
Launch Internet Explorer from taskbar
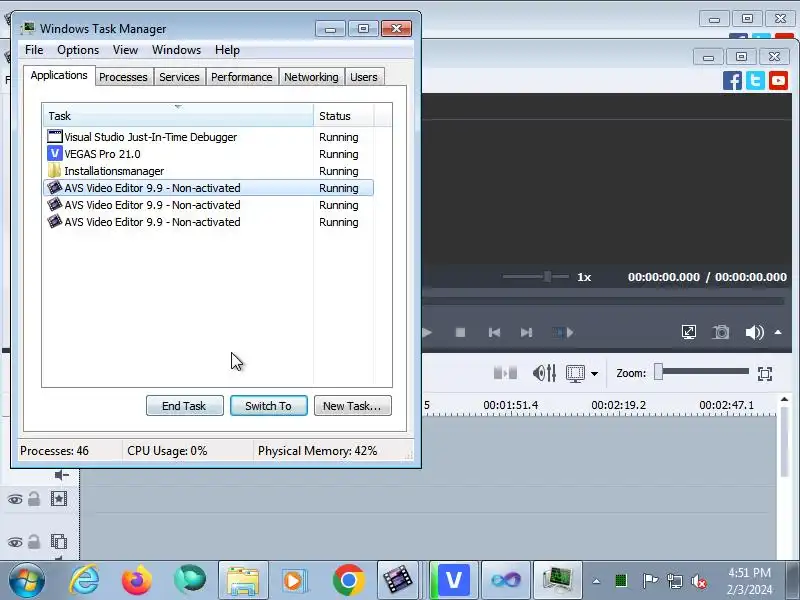click(x=84, y=580)
